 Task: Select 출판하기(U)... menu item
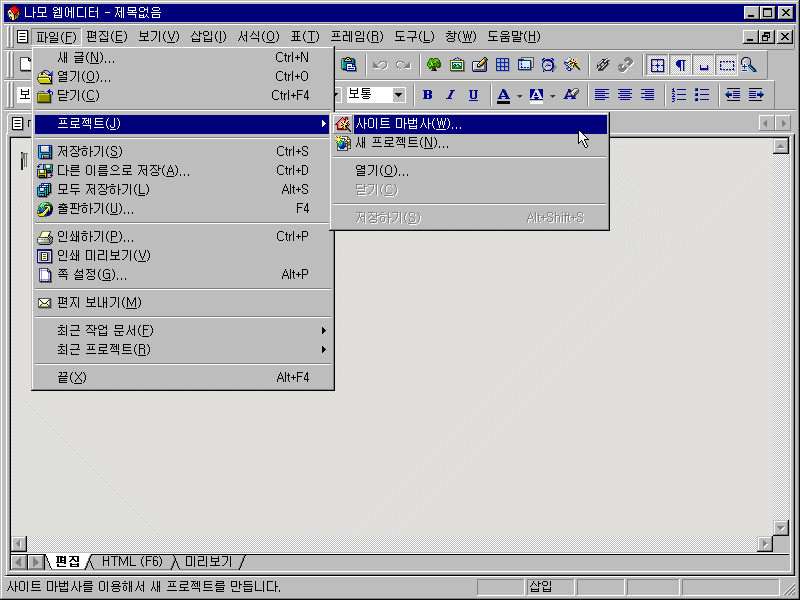pyautogui.click(x=183, y=209)
